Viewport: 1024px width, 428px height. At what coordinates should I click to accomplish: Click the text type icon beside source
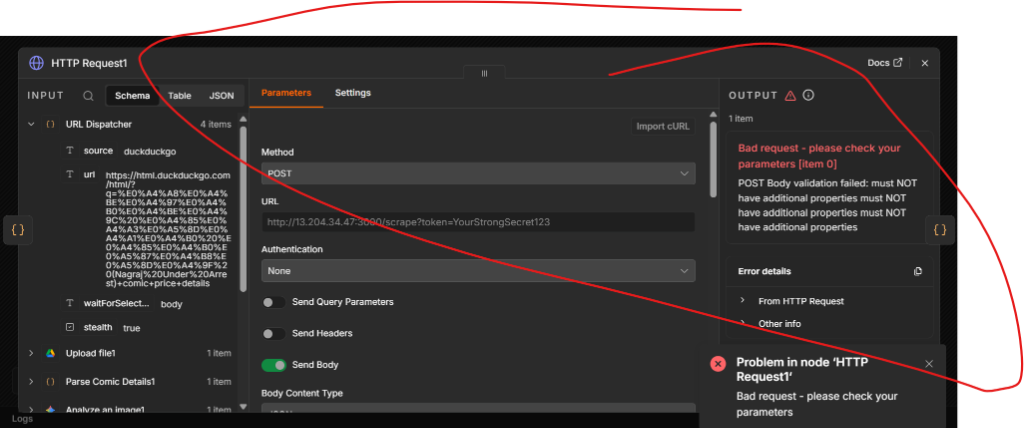(x=70, y=151)
